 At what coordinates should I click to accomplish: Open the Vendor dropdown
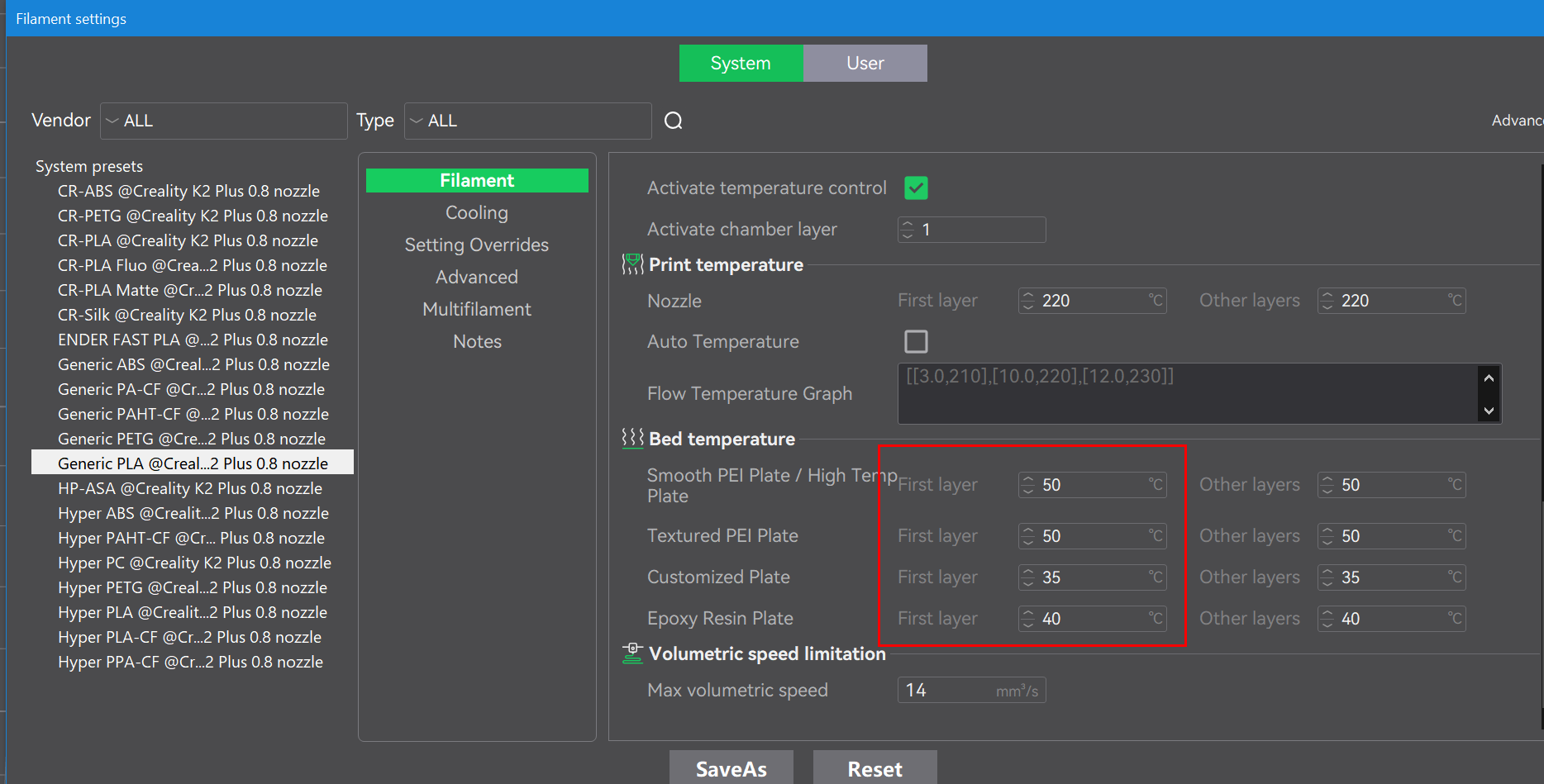click(x=223, y=121)
